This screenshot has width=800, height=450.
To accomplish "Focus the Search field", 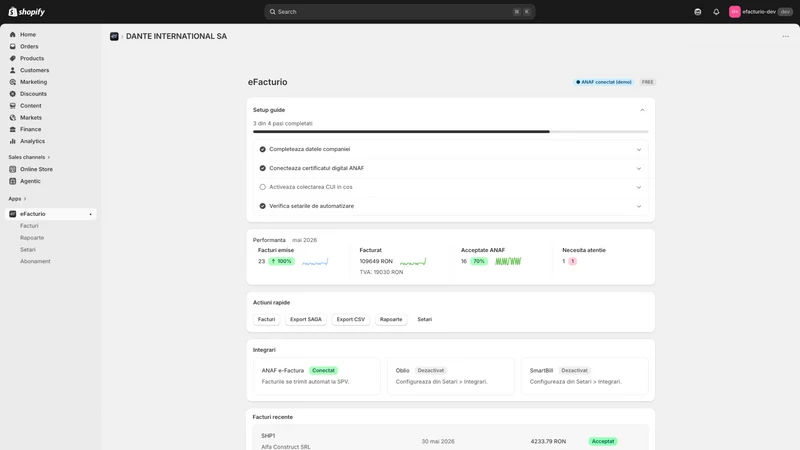I will click(399, 12).
